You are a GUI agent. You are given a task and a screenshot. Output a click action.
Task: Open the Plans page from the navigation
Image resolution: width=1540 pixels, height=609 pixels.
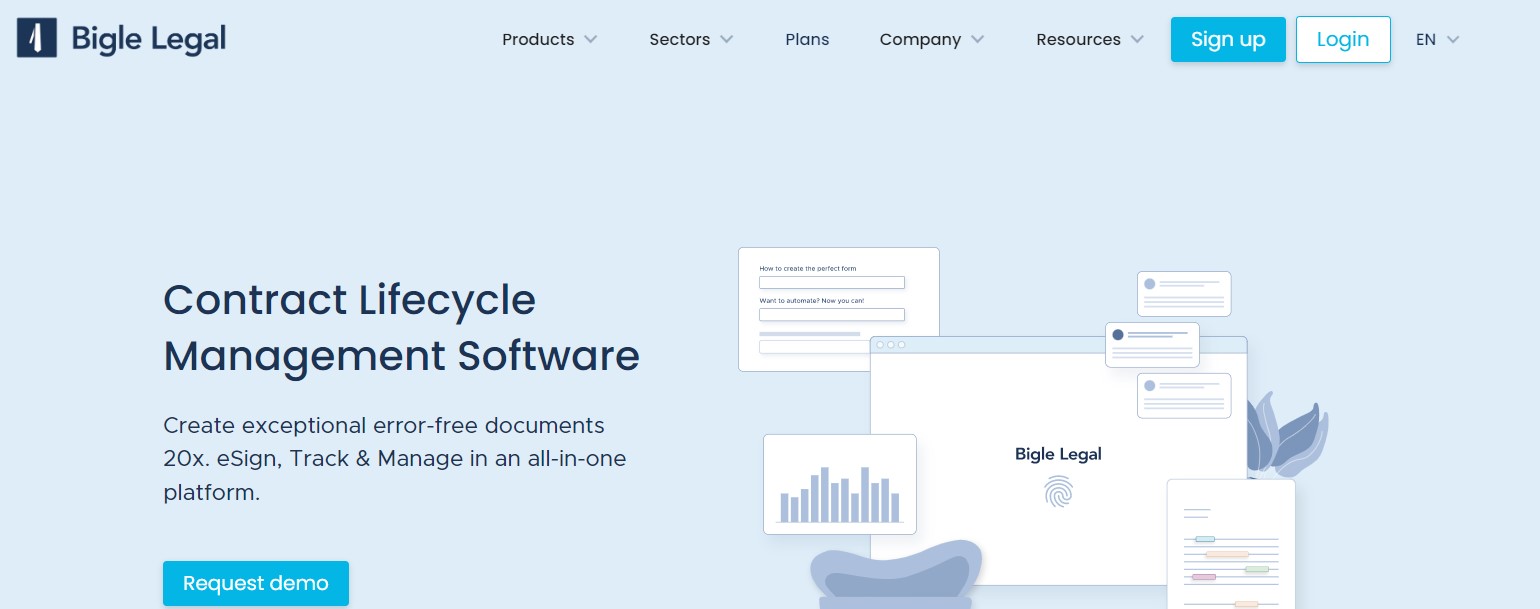[807, 40]
